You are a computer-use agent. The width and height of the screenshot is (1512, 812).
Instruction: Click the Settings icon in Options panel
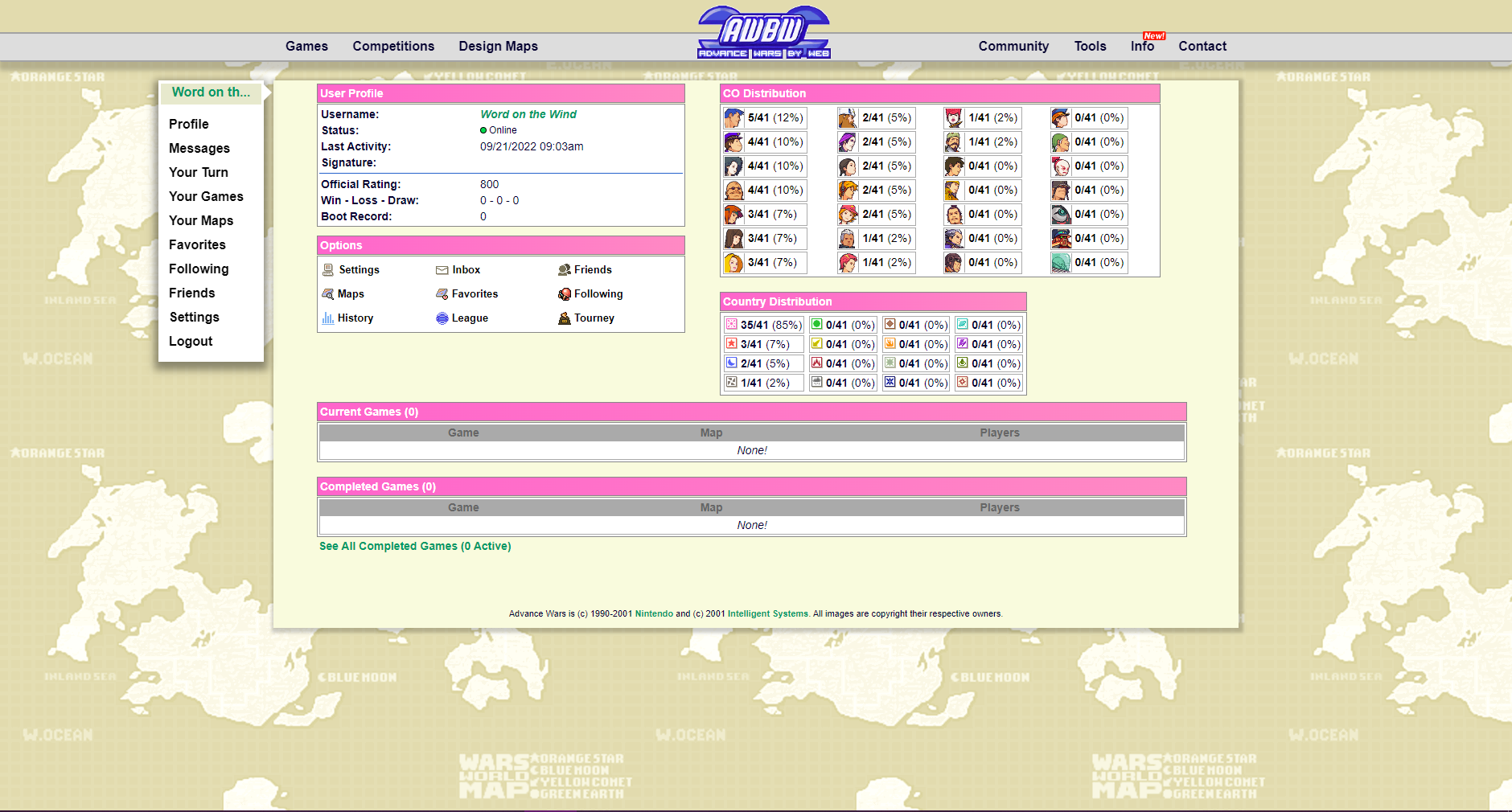[328, 270]
